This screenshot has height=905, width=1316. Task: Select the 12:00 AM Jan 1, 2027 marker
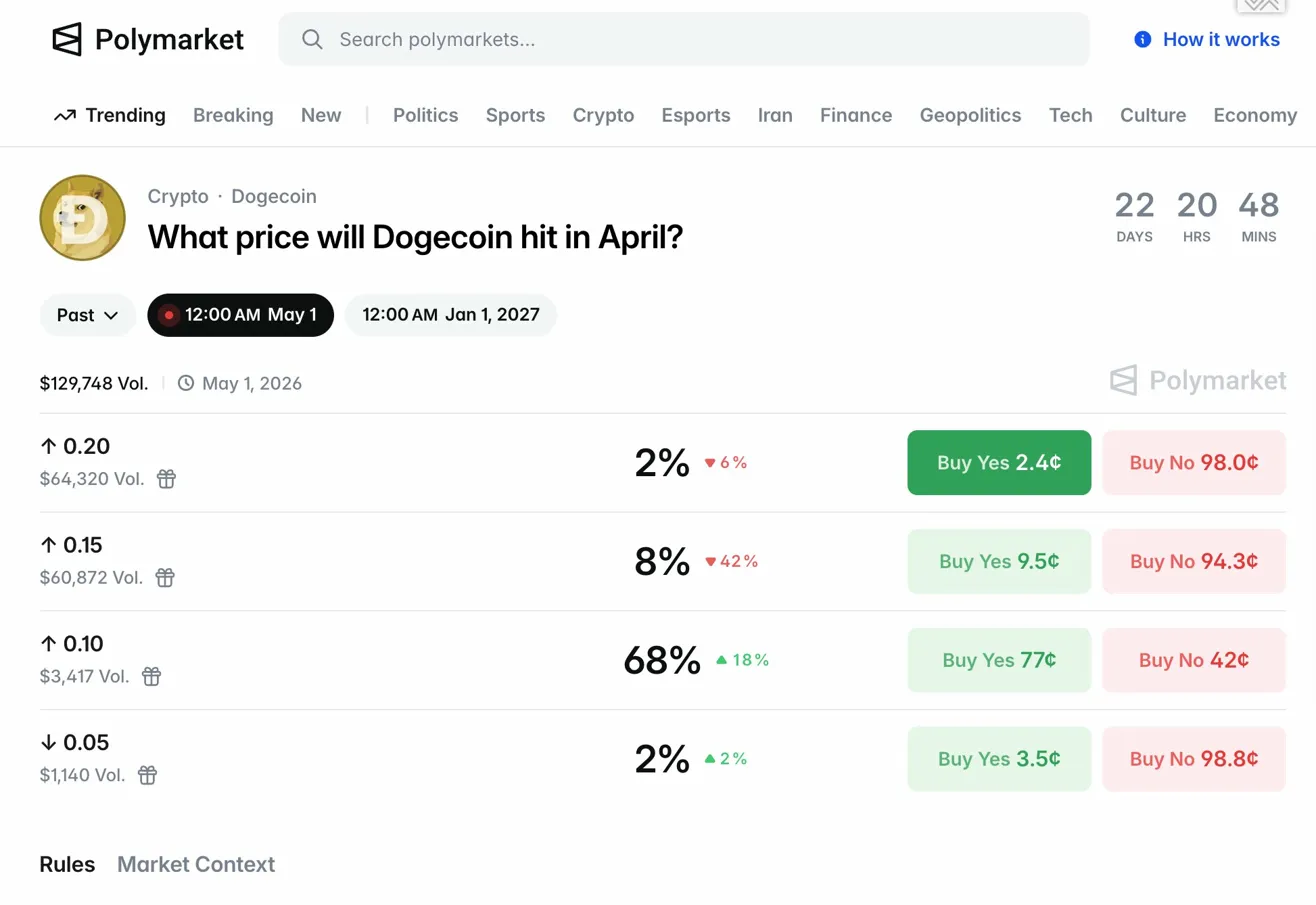(x=450, y=314)
